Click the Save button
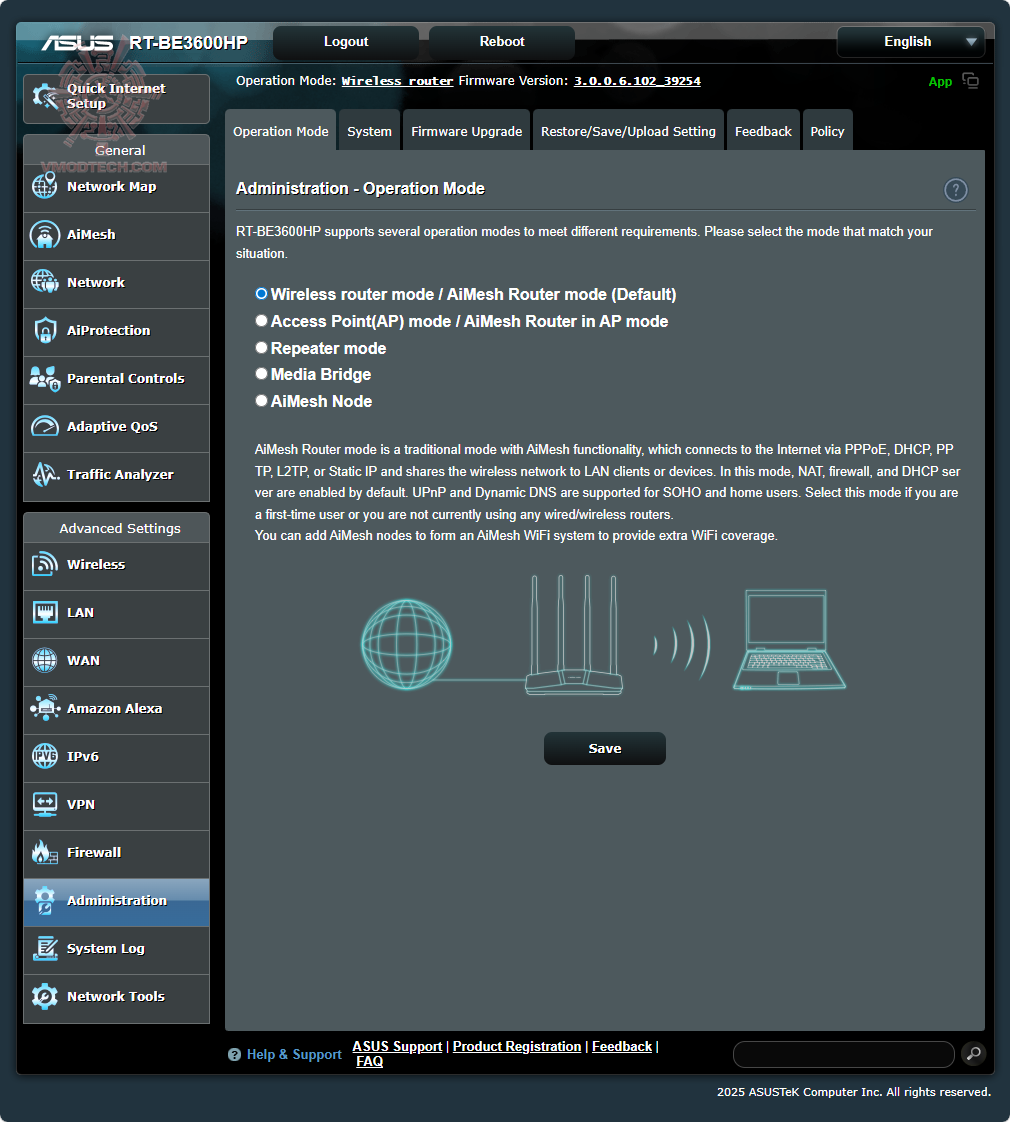This screenshot has height=1122, width=1010. [605, 748]
